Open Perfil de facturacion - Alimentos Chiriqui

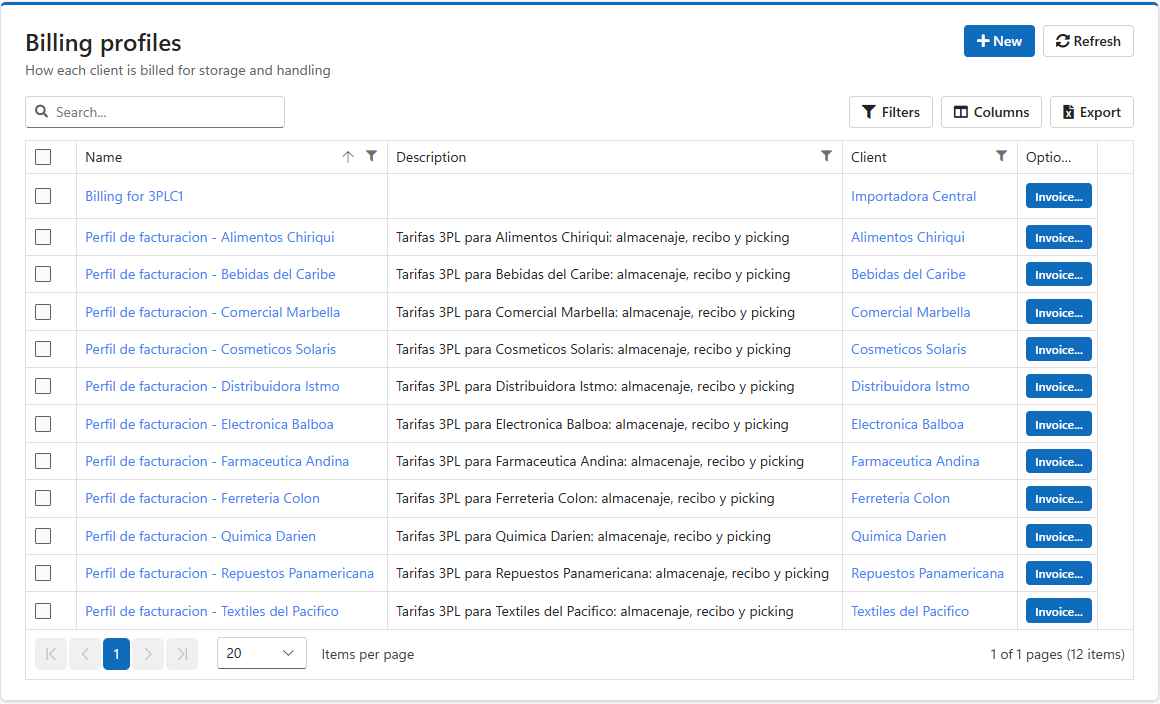click(x=209, y=237)
